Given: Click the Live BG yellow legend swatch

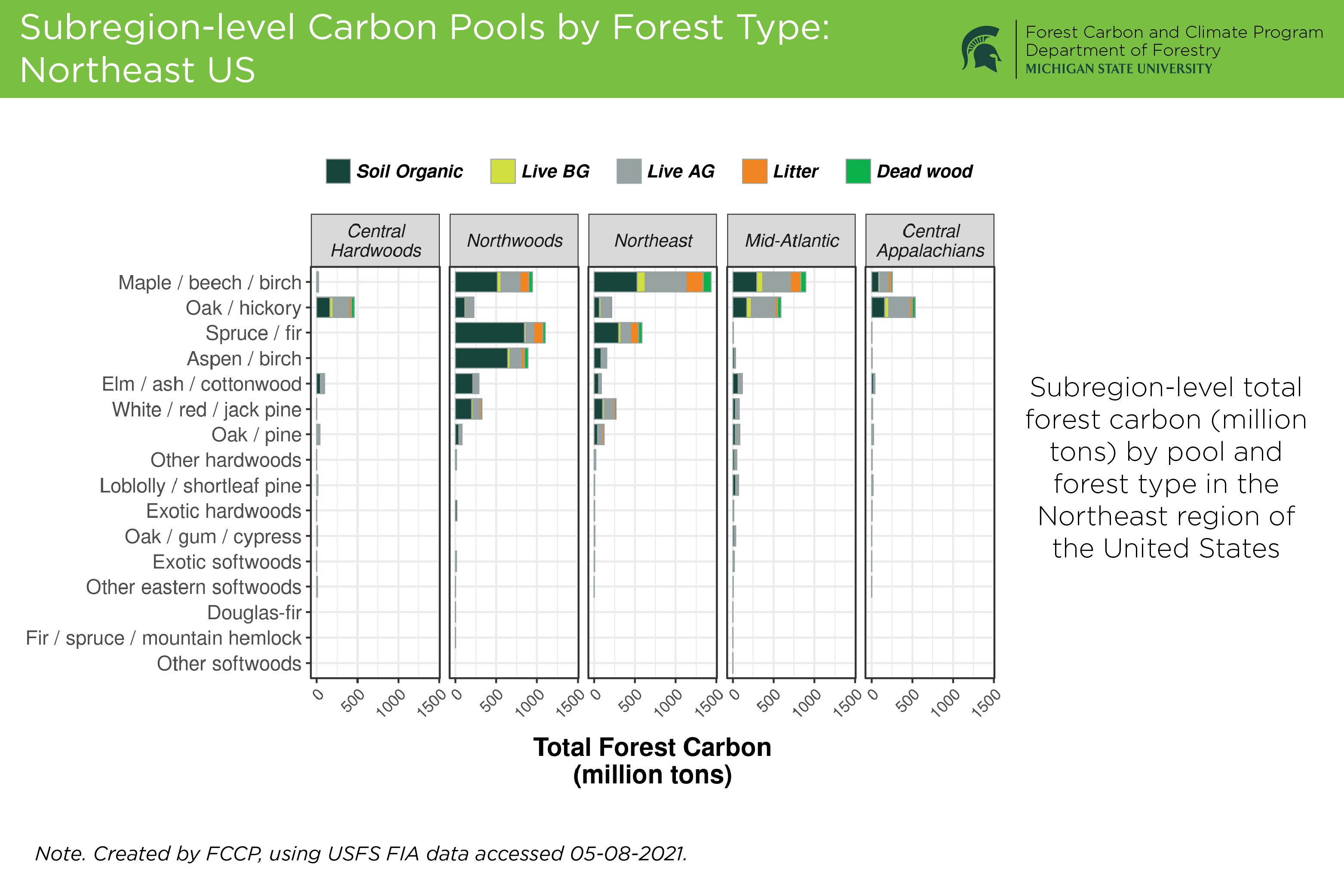Looking at the screenshot, I should (503, 171).
